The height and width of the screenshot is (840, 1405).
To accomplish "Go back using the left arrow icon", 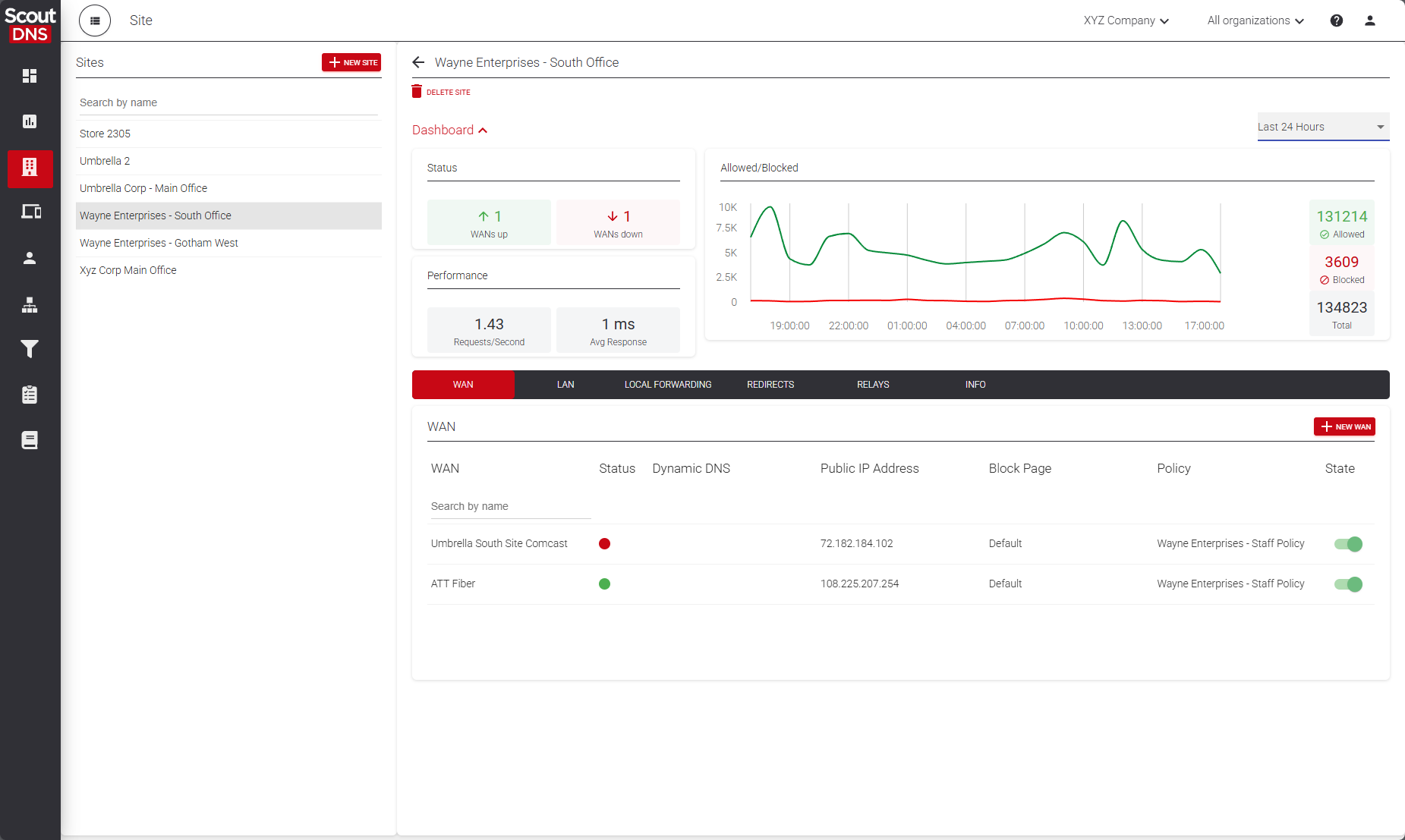I will coord(418,62).
